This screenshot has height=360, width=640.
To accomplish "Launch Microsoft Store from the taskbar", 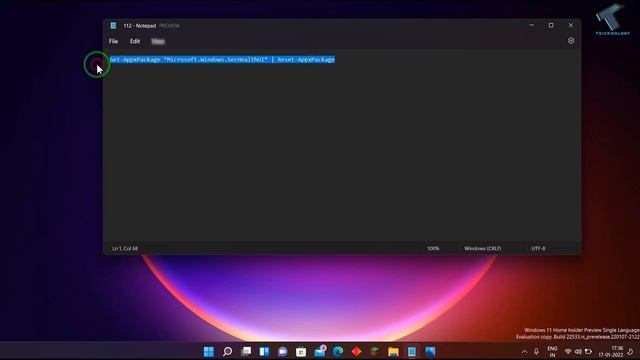I will [301, 351].
